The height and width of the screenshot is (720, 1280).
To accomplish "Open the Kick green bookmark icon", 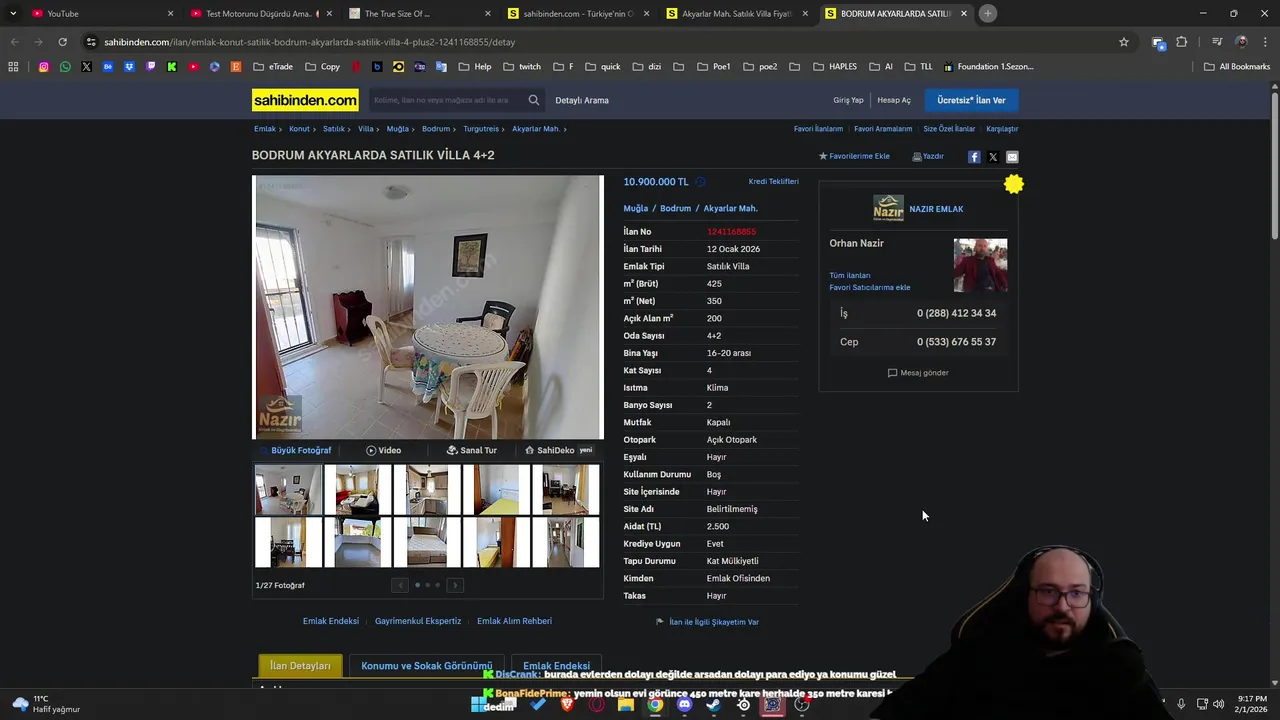I will 172,67.
